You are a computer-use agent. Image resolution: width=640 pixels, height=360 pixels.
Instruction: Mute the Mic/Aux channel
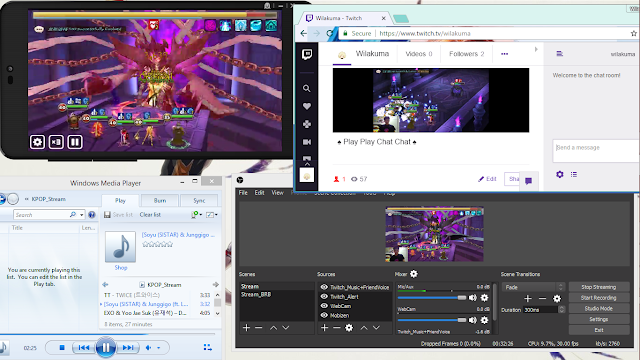(473, 298)
